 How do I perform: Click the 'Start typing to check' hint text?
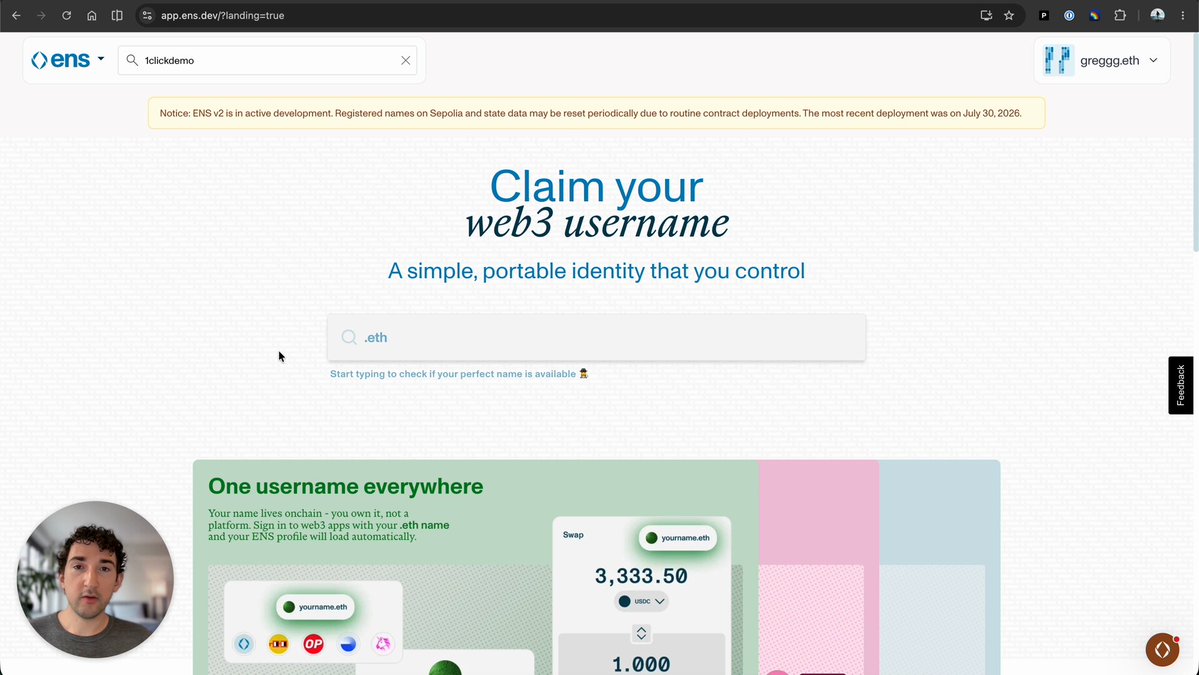click(x=459, y=374)
